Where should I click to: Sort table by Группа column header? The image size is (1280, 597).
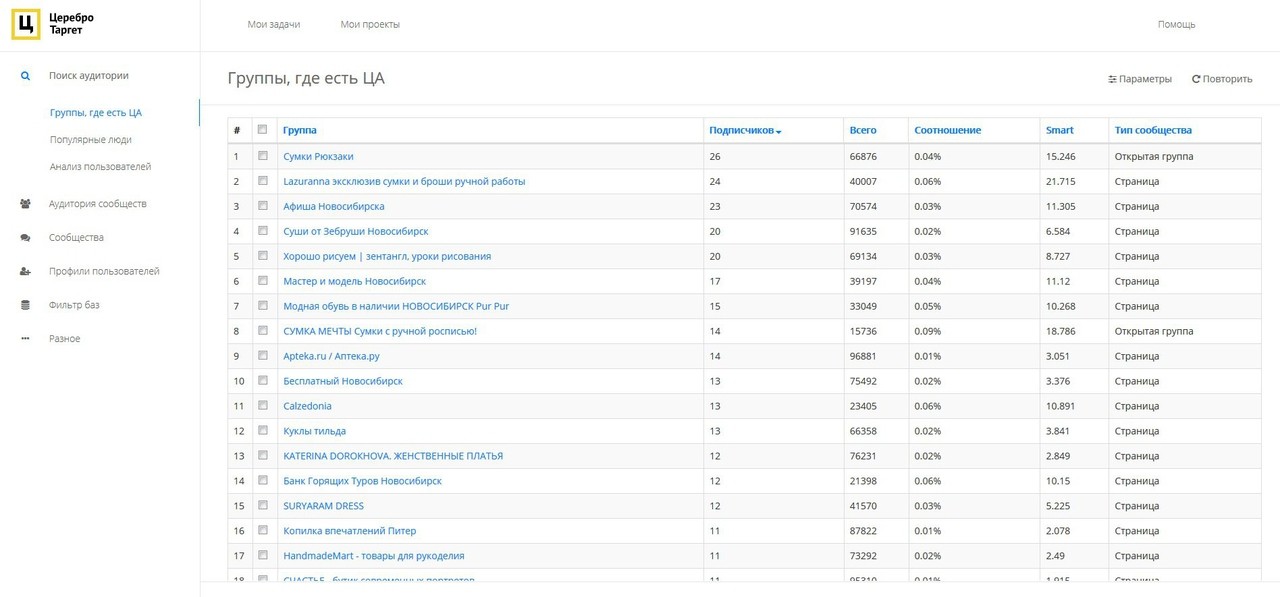pyautogui.click(x=300, y=131)
